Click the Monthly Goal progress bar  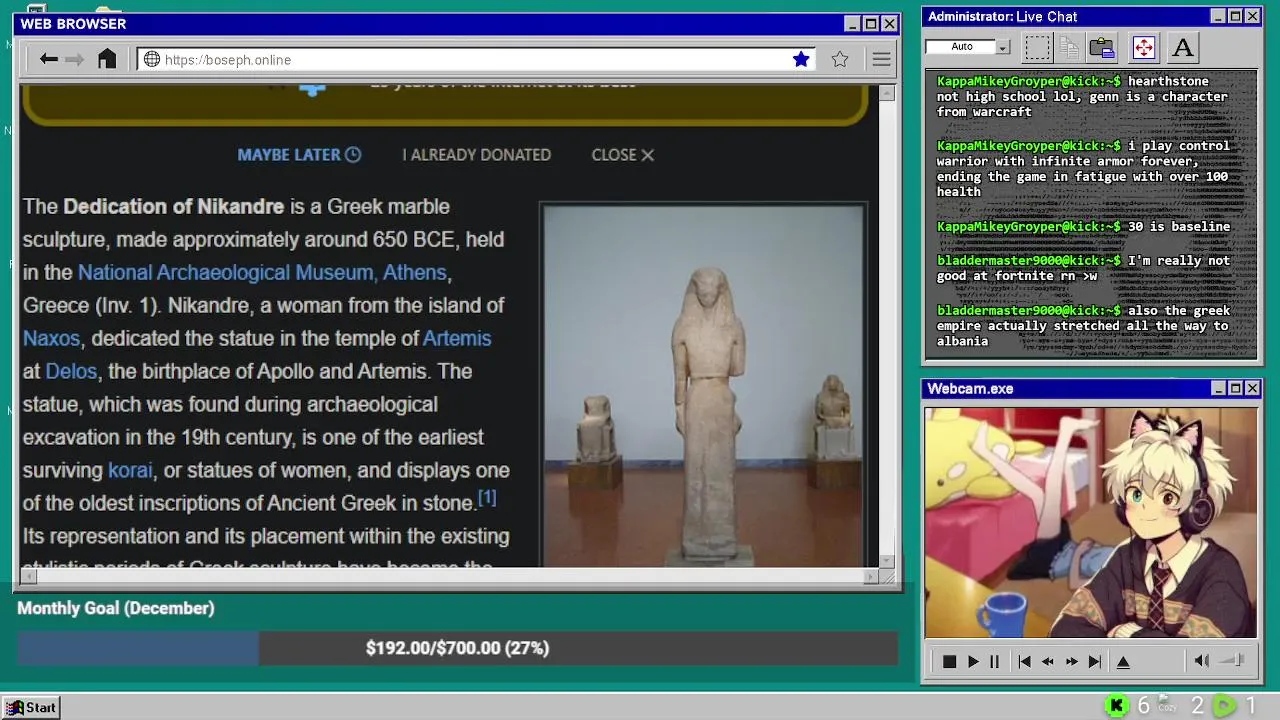point(457,648)
